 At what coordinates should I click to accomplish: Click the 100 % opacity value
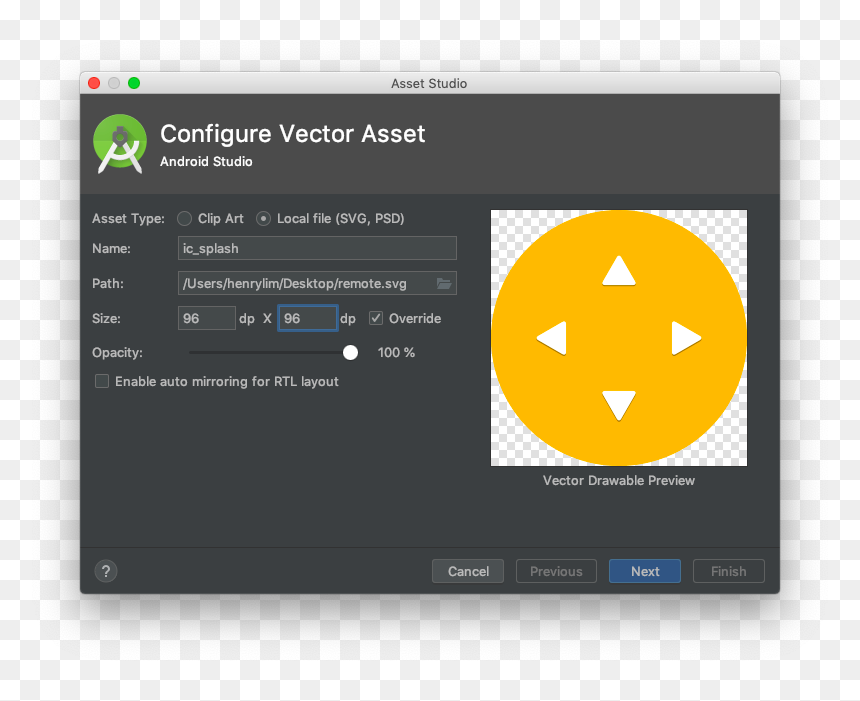click(396, 353)
